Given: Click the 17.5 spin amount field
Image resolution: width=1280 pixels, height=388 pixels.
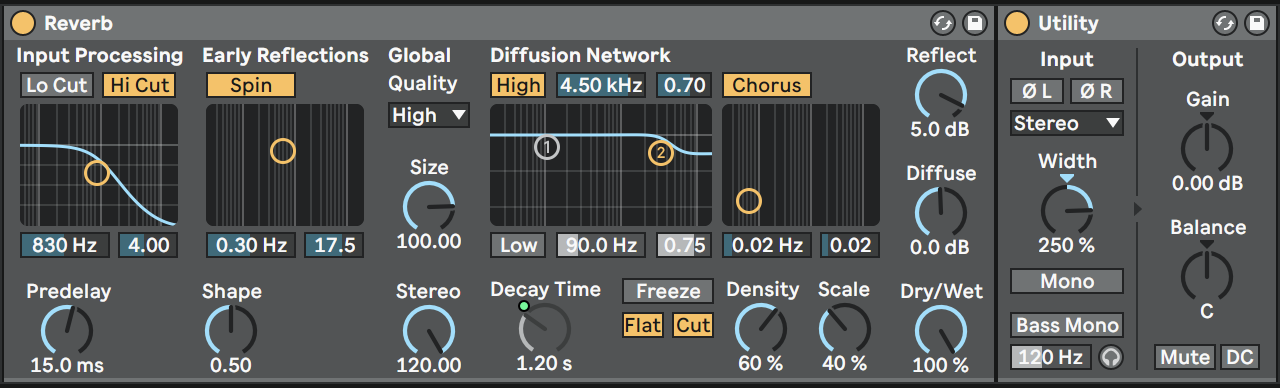Looking at the screenshot, I should pos(335,245).
